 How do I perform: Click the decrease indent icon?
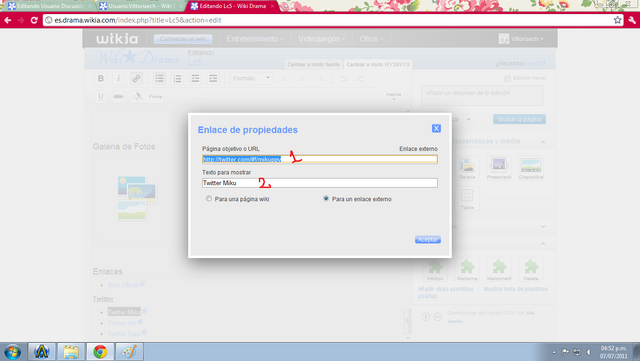tap(196, 78)
